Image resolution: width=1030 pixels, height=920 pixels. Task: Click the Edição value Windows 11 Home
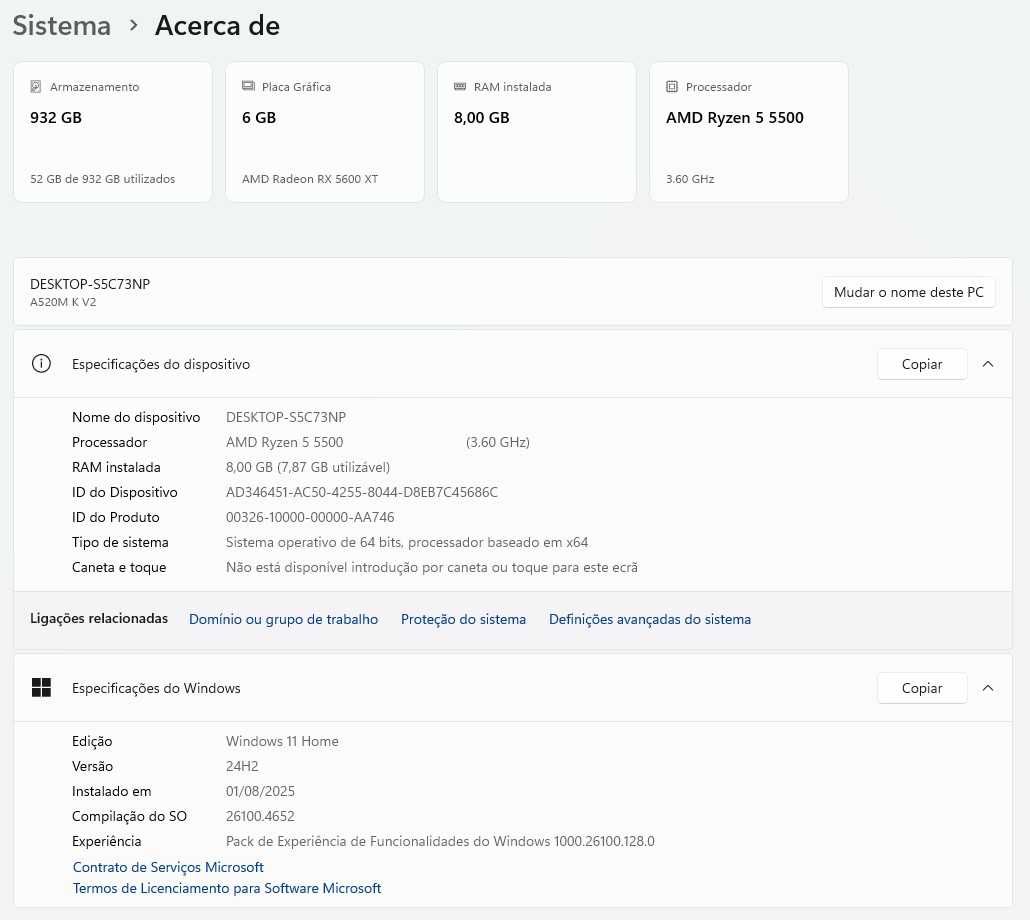click(282, 741)
